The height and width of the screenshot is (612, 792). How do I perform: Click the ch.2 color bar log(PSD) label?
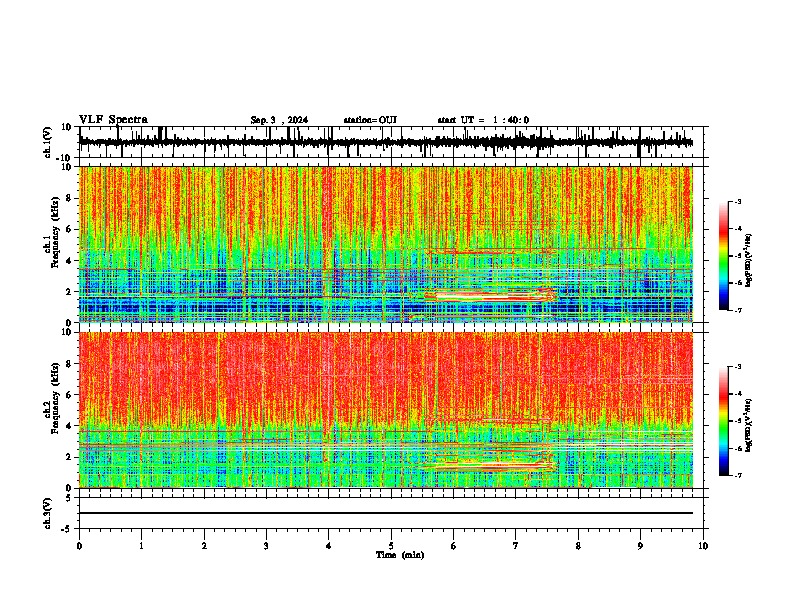tap(749, 425)
